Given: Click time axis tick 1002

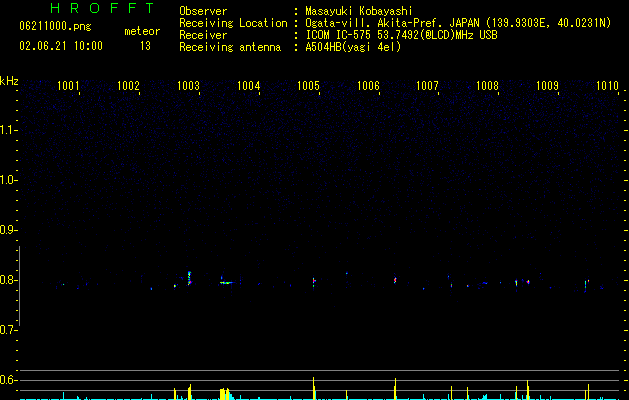Looking at the screenshot, I should (128, 86).
